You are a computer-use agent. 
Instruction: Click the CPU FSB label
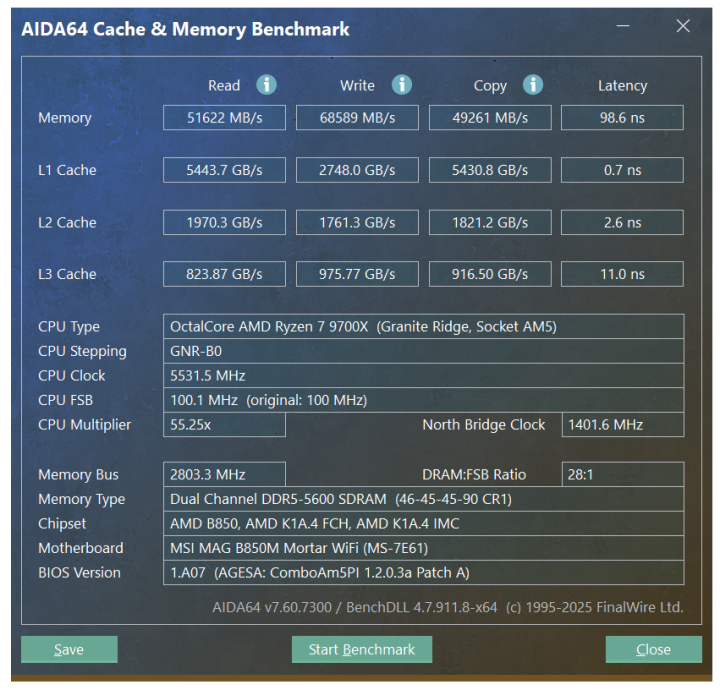pyautogui.click(x=66, y=400)
